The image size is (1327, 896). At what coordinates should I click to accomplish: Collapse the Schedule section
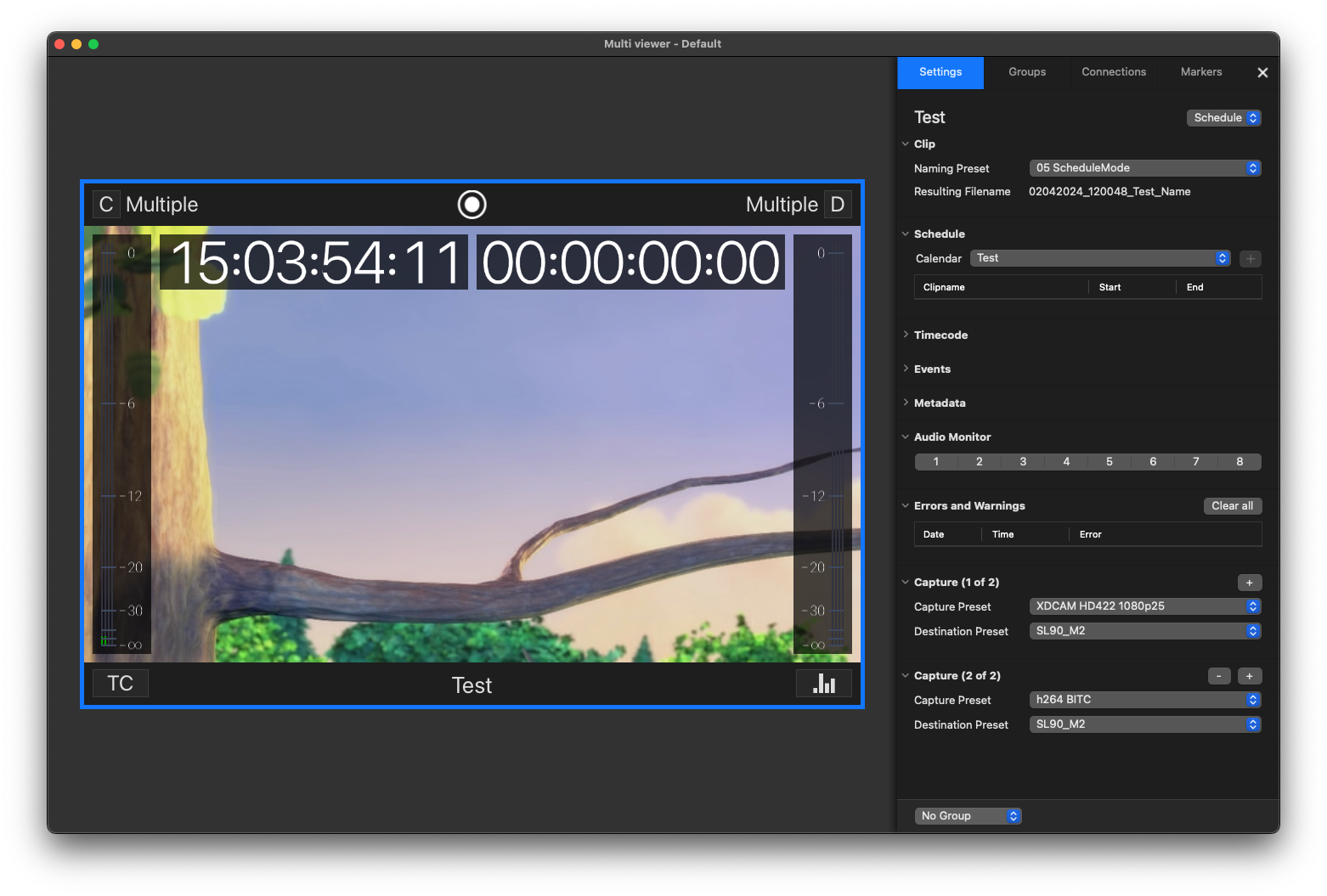[906, 234]
